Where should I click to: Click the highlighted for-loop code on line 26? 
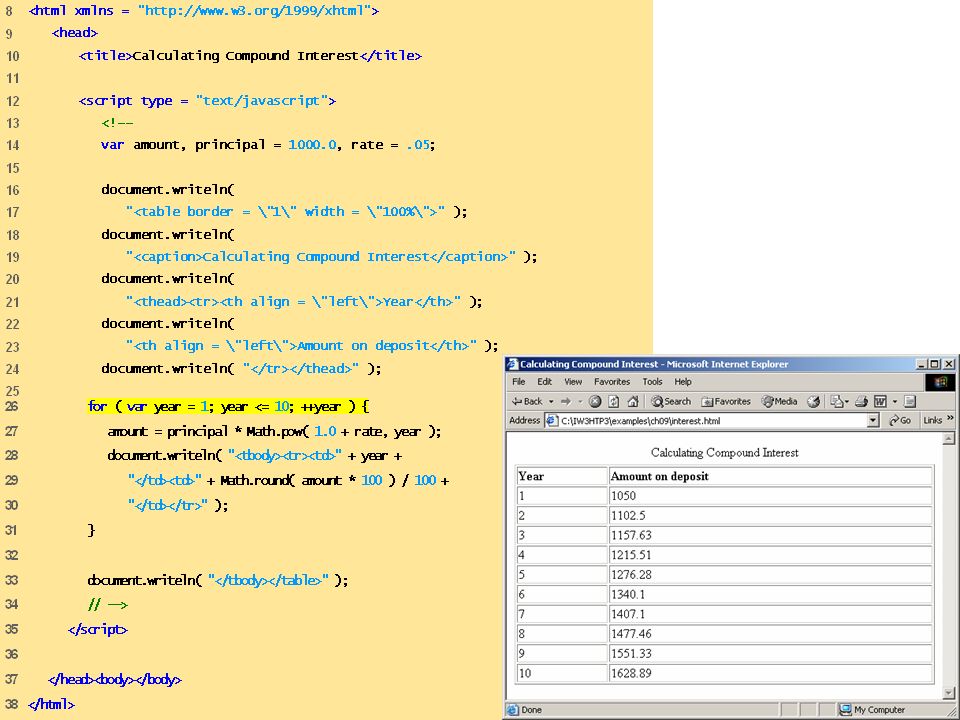coord(228,407)
